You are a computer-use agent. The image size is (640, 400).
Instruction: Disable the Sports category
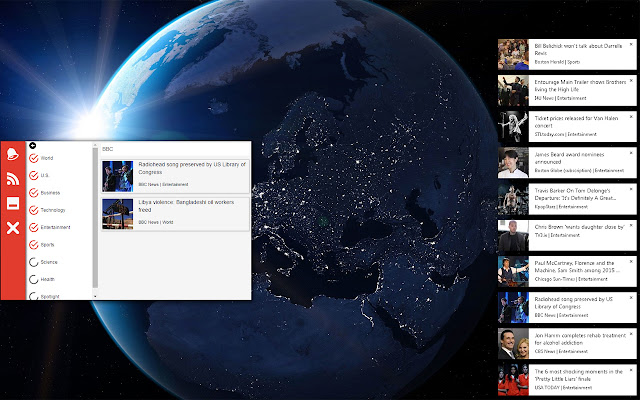coord(33,245)
